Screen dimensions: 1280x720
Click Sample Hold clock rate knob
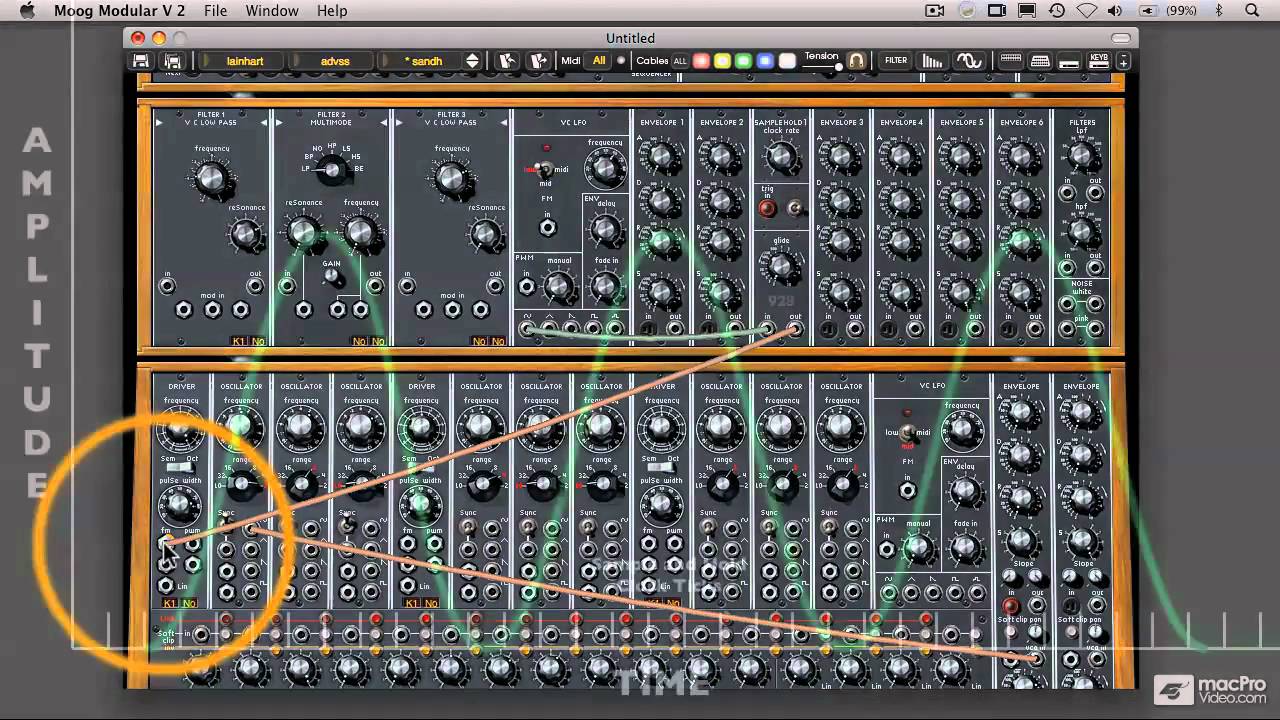pos(781,157)
